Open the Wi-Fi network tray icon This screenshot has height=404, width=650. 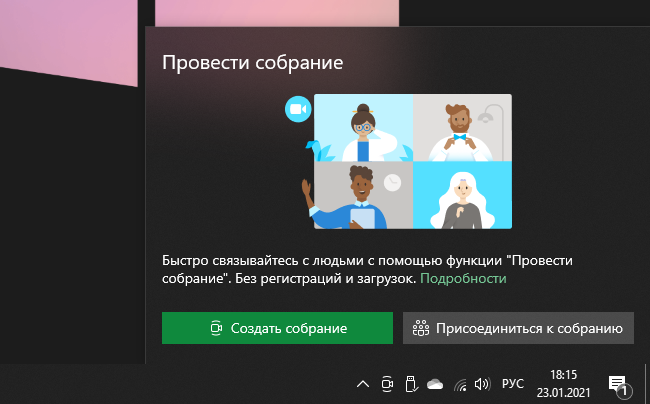tap(460, 385)
